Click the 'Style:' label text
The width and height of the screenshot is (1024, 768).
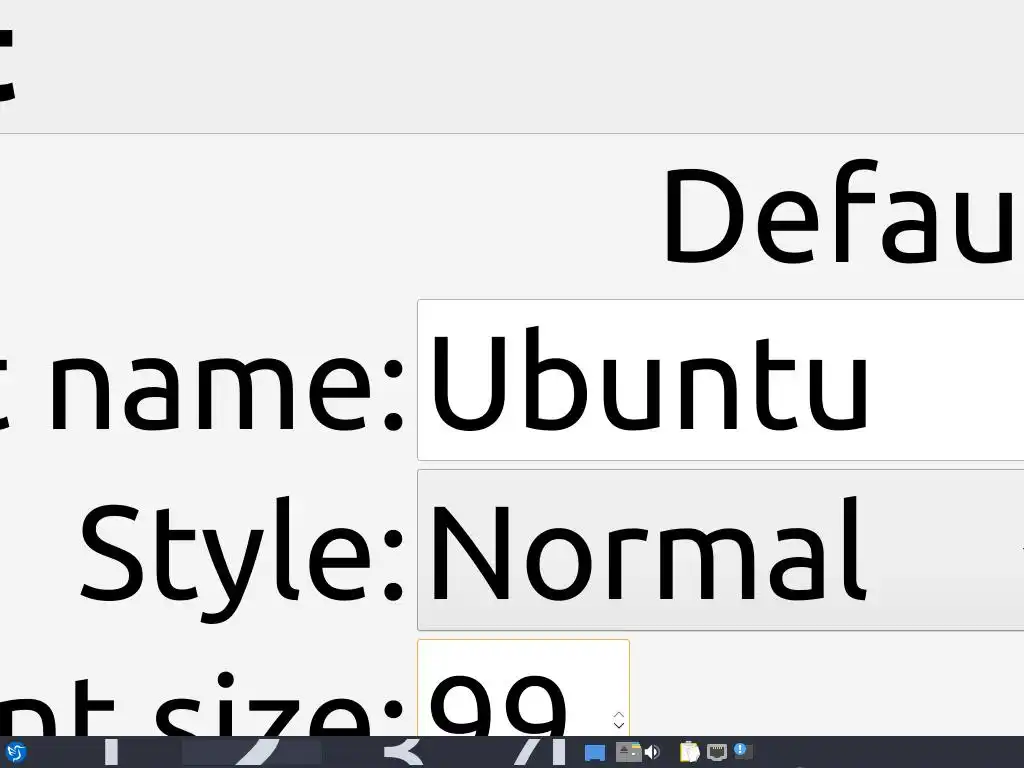click(242, 558)
